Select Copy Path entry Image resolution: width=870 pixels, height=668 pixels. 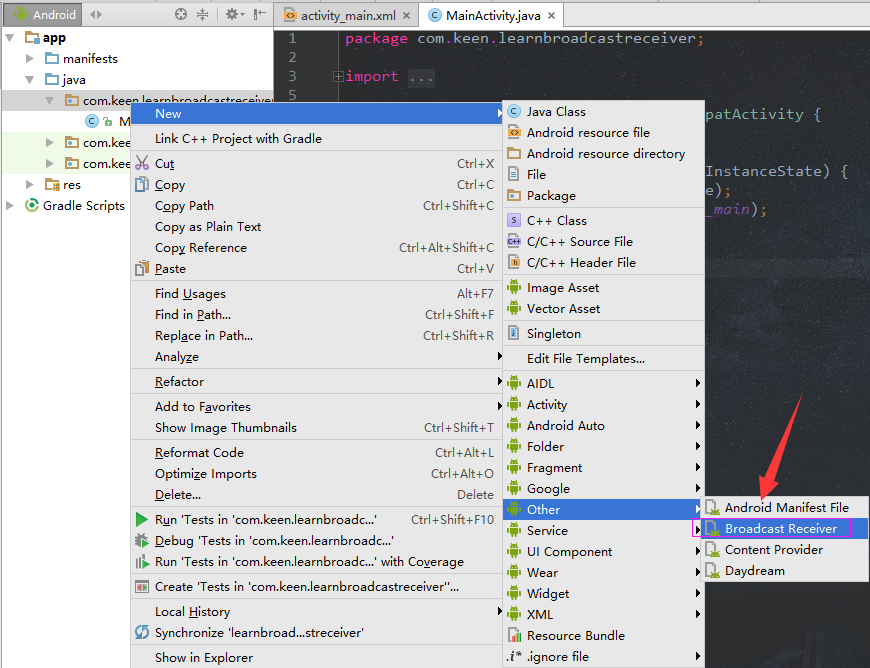coord(316,206)
